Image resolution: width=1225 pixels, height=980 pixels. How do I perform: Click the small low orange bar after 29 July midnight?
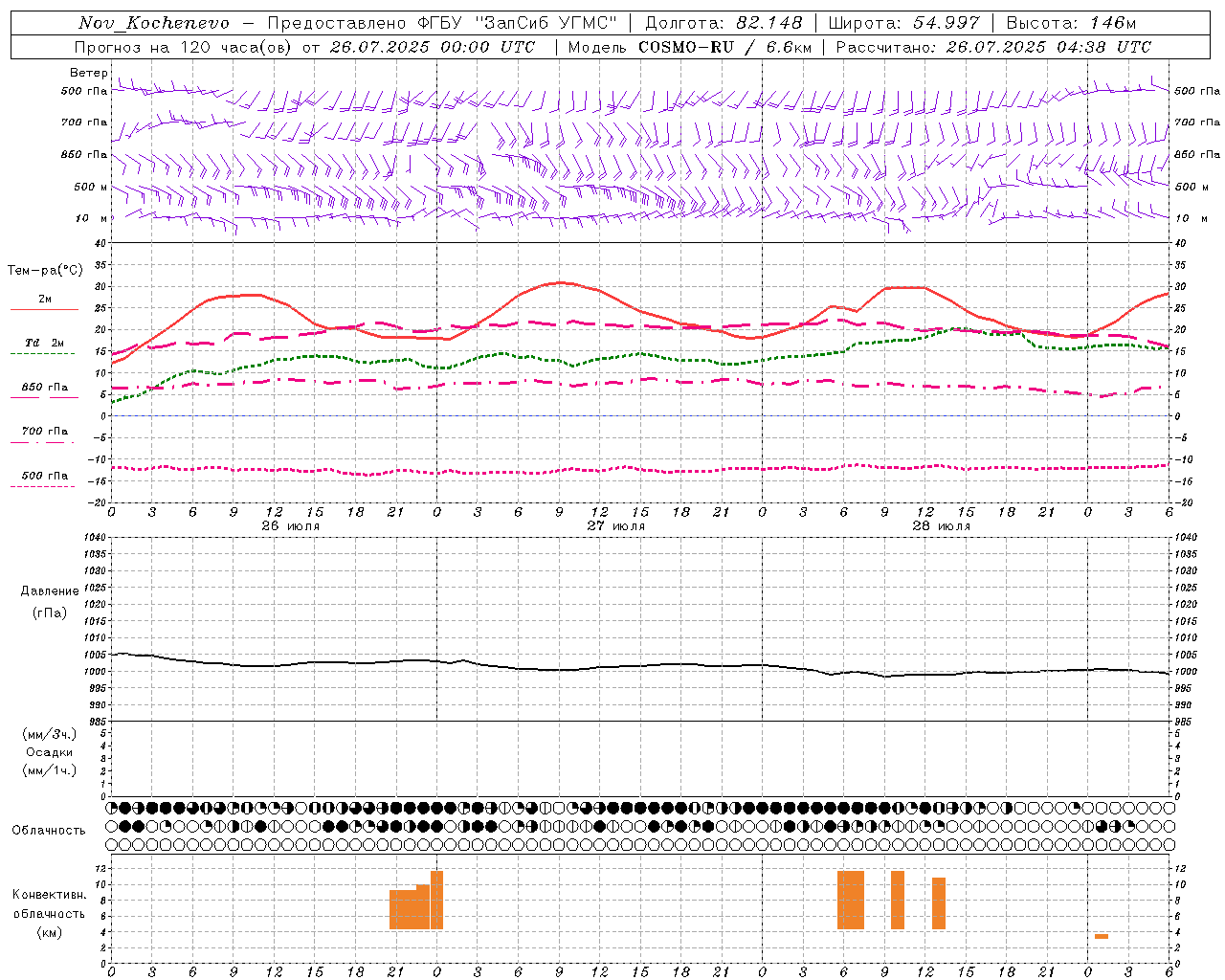coord(1102,936)
